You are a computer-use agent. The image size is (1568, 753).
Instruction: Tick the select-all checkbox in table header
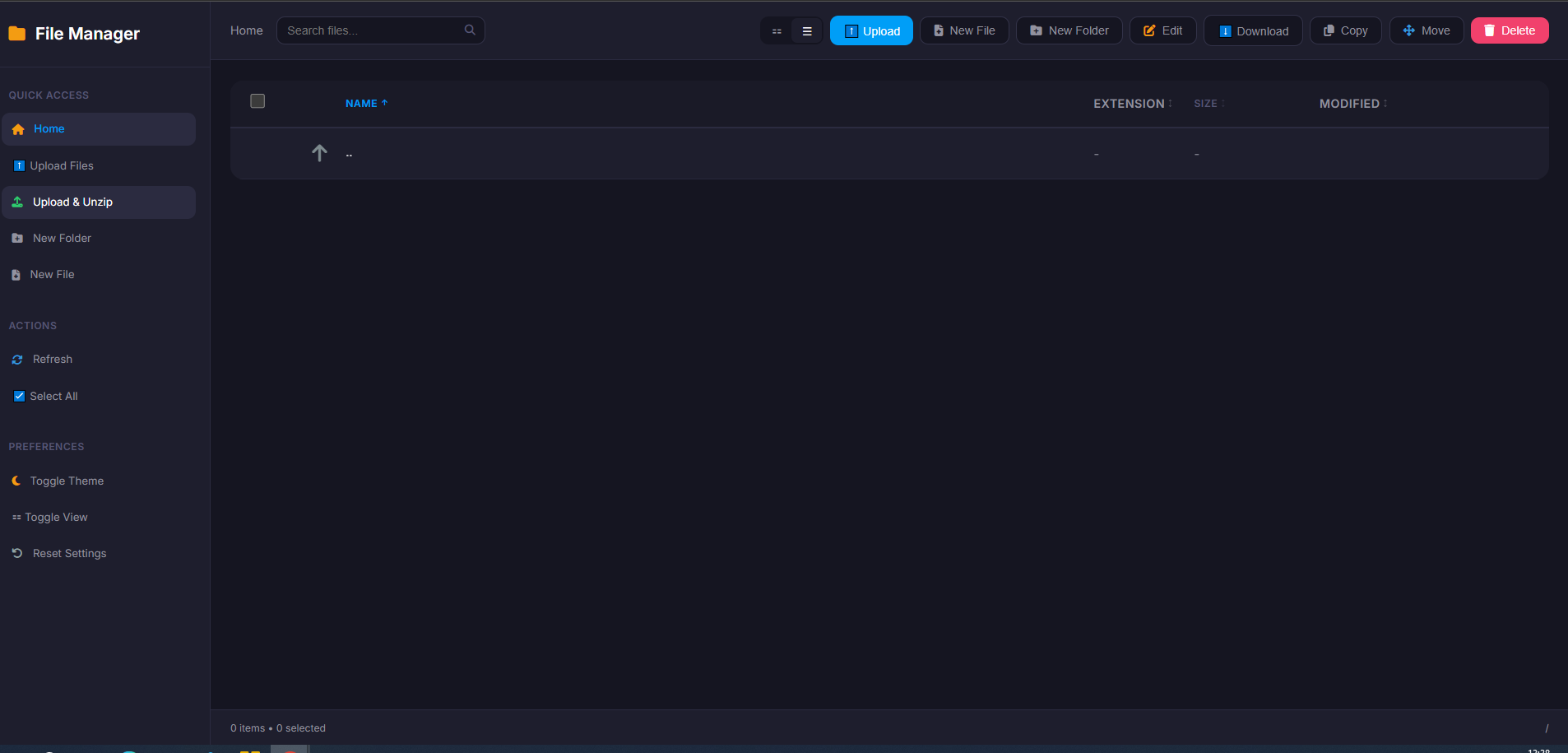(x=257, y=101)
